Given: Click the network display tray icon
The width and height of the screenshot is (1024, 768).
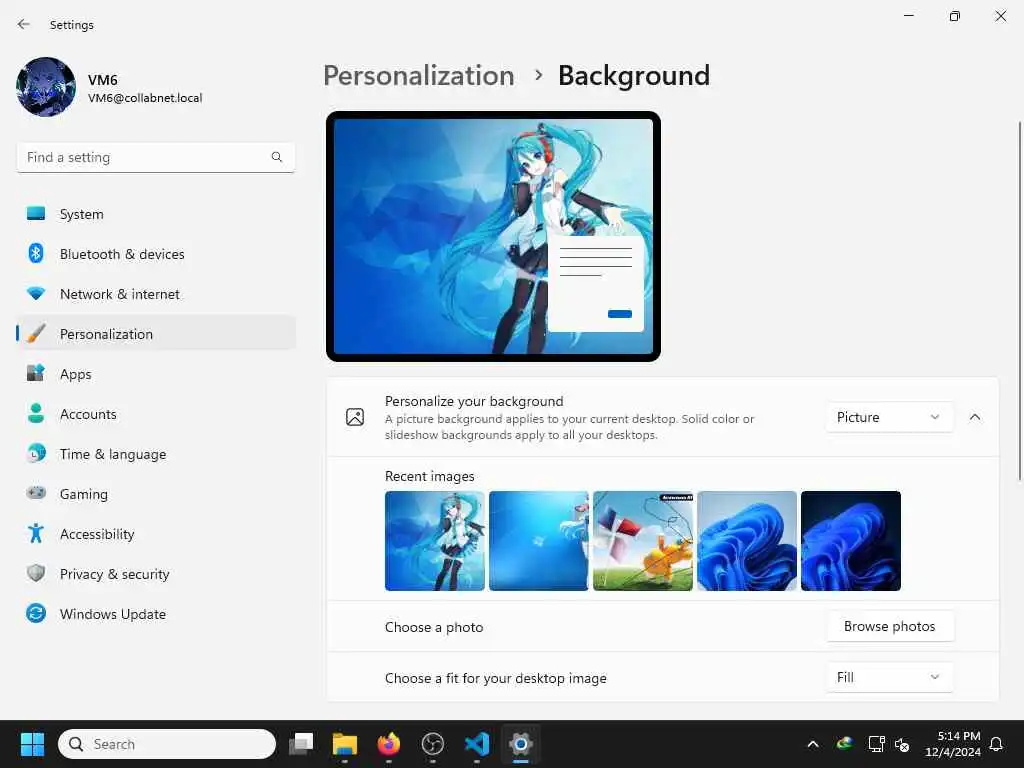Looking at the screenshot, I should coord(876,744).
